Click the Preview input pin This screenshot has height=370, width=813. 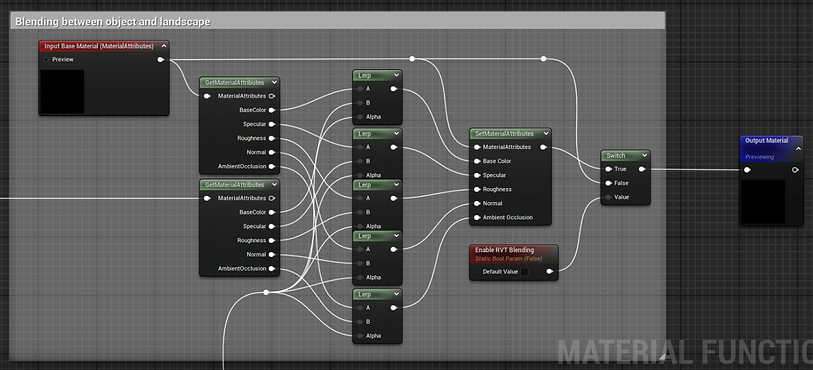coord(46,60)
